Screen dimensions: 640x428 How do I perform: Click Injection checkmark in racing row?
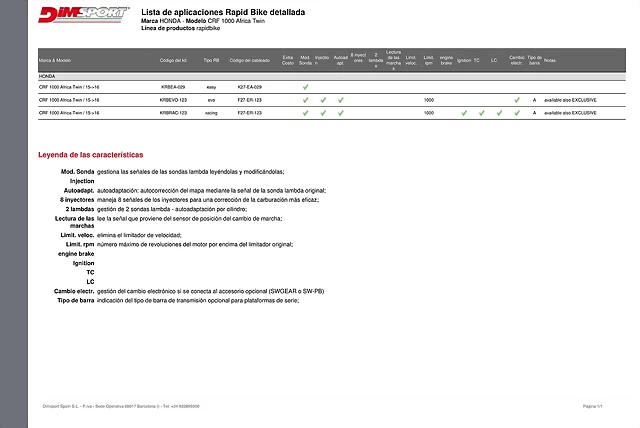323,113
